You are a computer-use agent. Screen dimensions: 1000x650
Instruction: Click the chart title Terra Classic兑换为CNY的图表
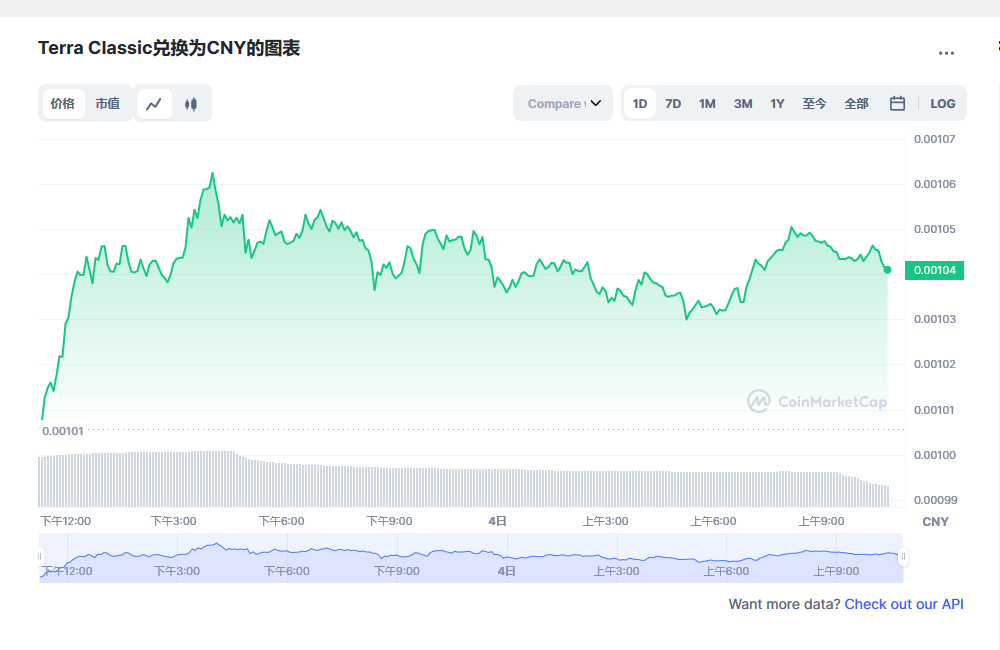point(169,48)
